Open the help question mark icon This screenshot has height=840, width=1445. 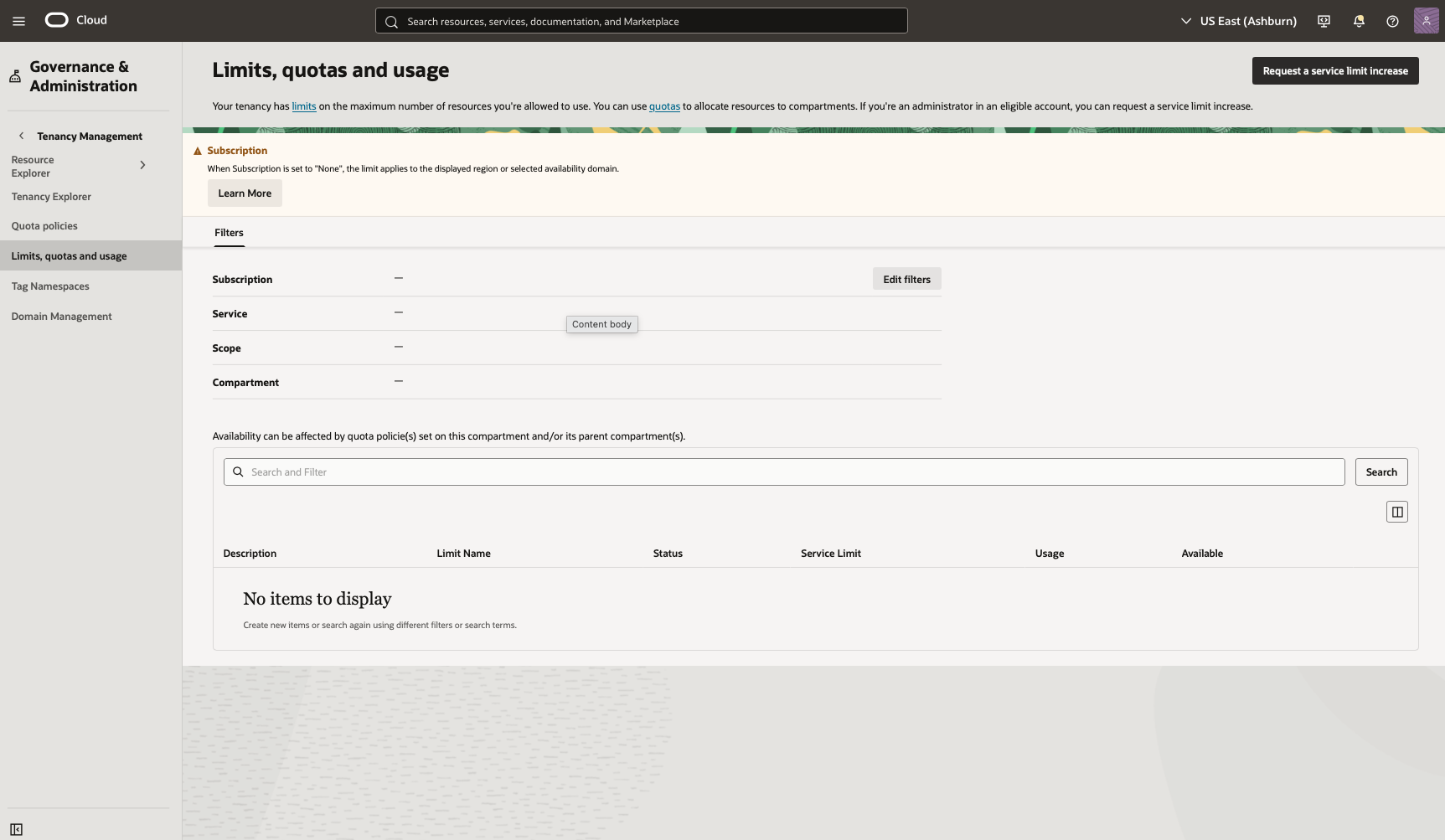[x=1392, y=21]
